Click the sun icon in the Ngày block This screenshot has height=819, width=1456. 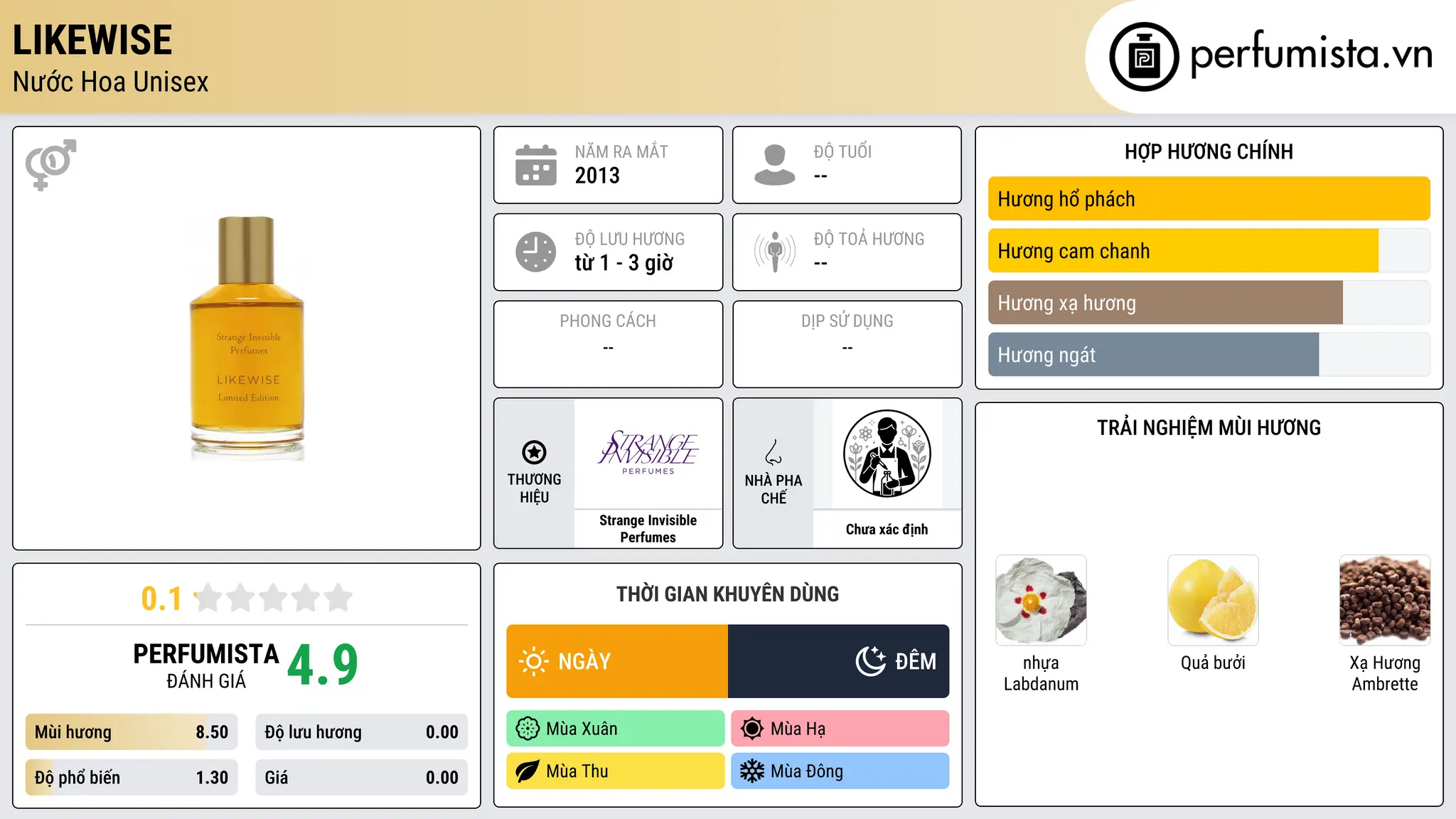[534, 661]
